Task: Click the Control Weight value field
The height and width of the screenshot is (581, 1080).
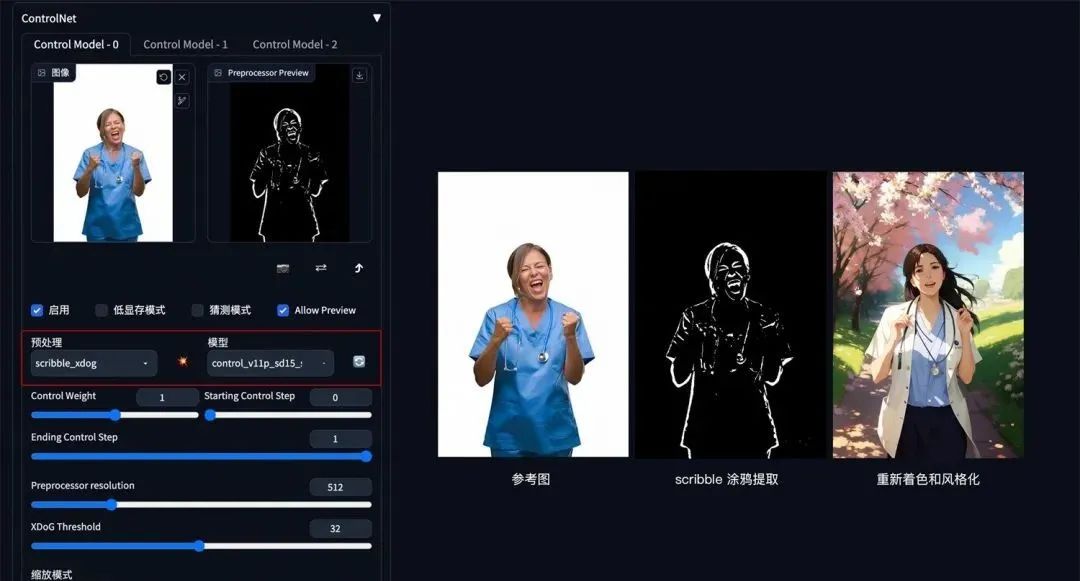Action: 167,397
